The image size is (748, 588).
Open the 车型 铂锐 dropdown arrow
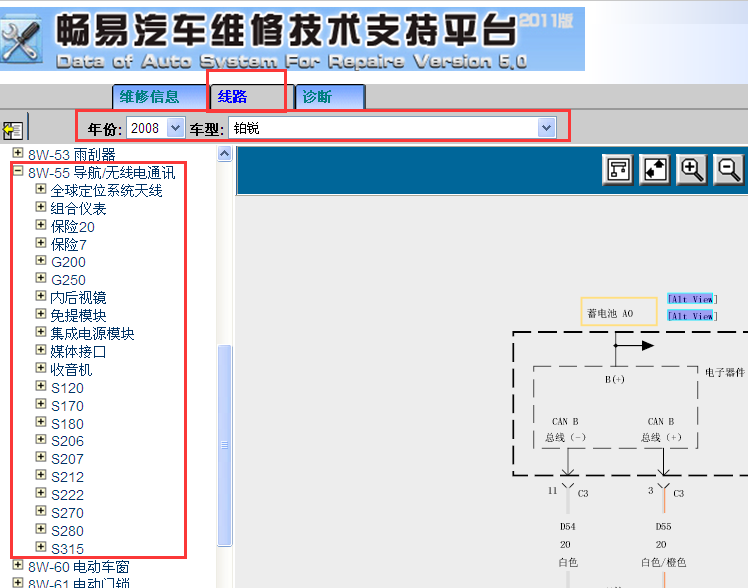click(x=547, y=128)
